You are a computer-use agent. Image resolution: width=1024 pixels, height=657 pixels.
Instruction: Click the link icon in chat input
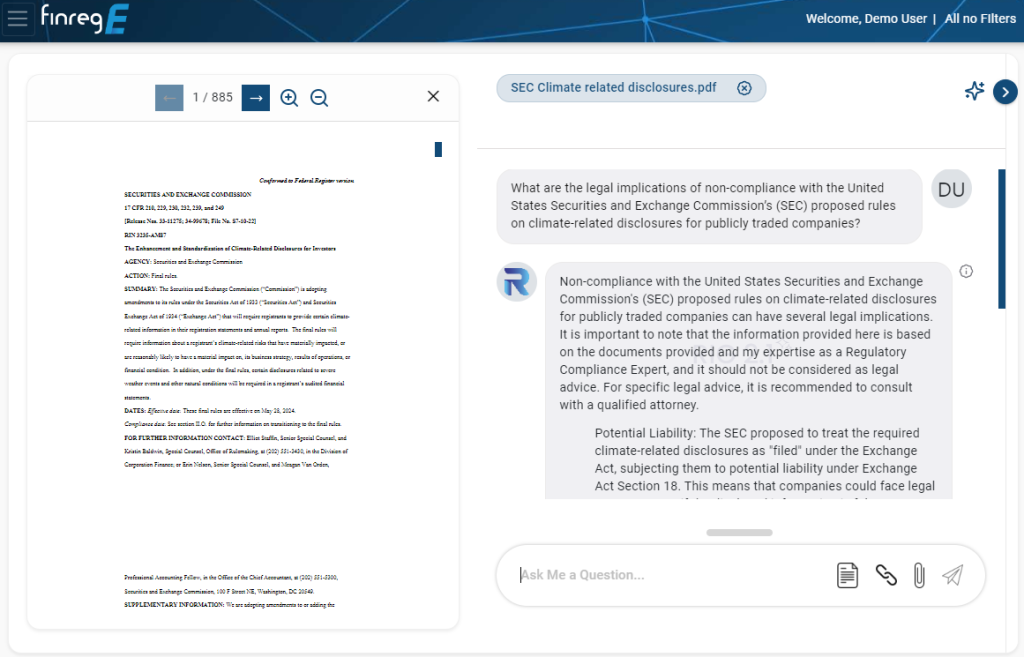tap(886, 575)
